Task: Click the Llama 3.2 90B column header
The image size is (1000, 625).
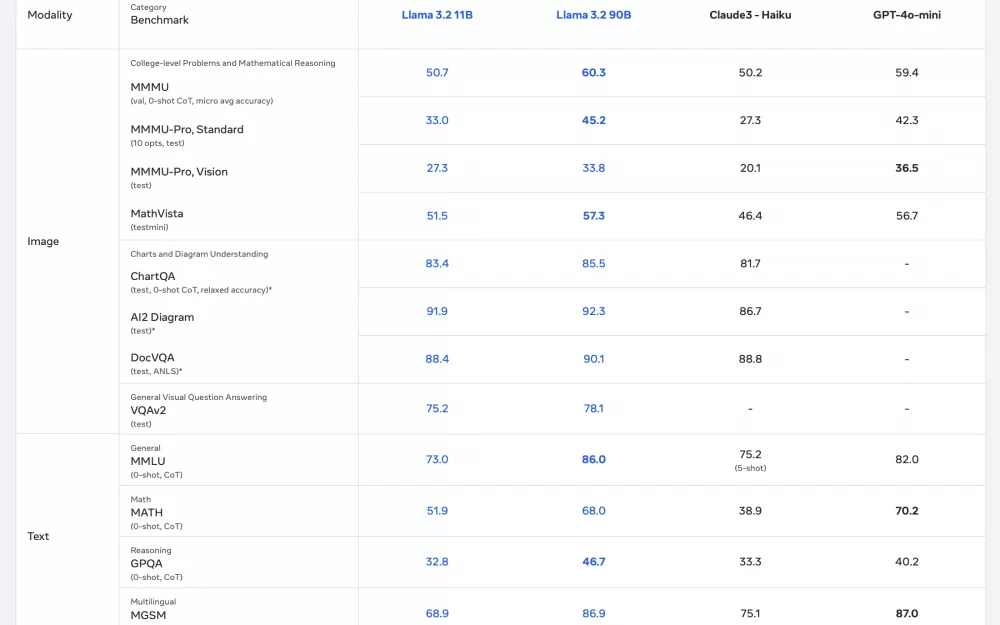Action: [x=594, y=15]
